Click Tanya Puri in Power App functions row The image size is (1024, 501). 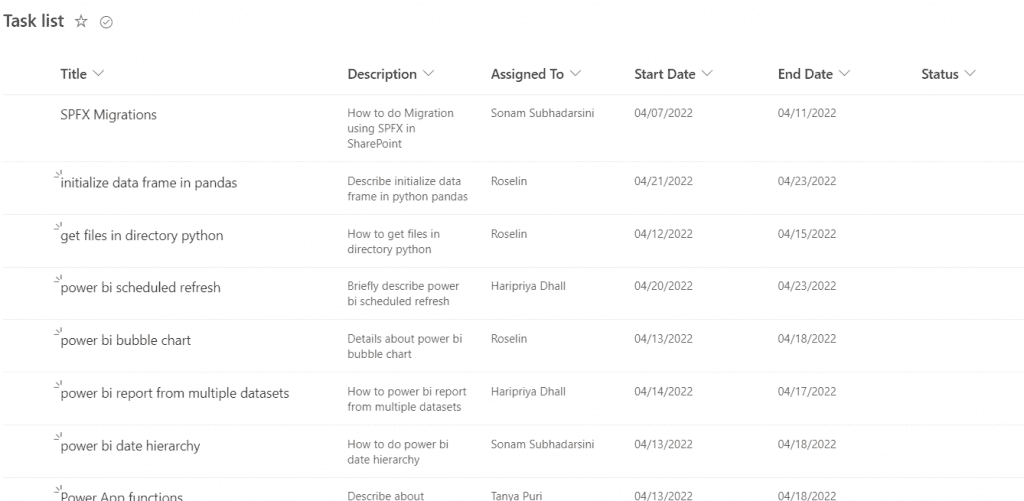tap(518, 496)
